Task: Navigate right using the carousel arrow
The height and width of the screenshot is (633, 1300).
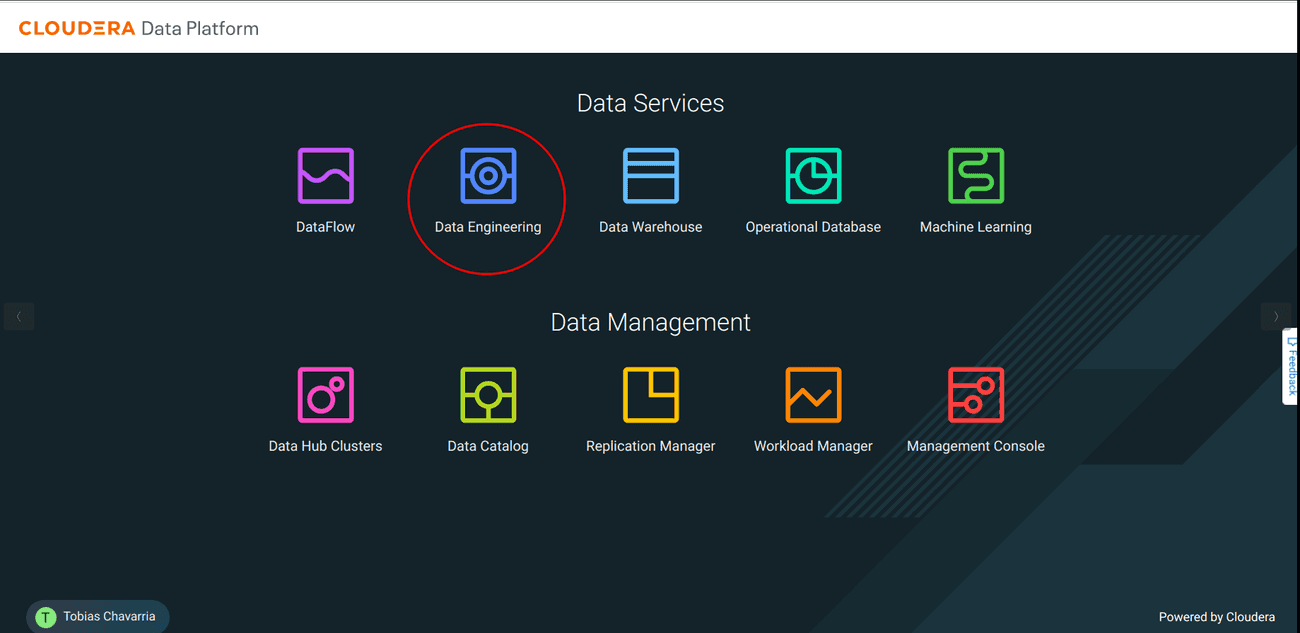Action: pos(1276,316)
